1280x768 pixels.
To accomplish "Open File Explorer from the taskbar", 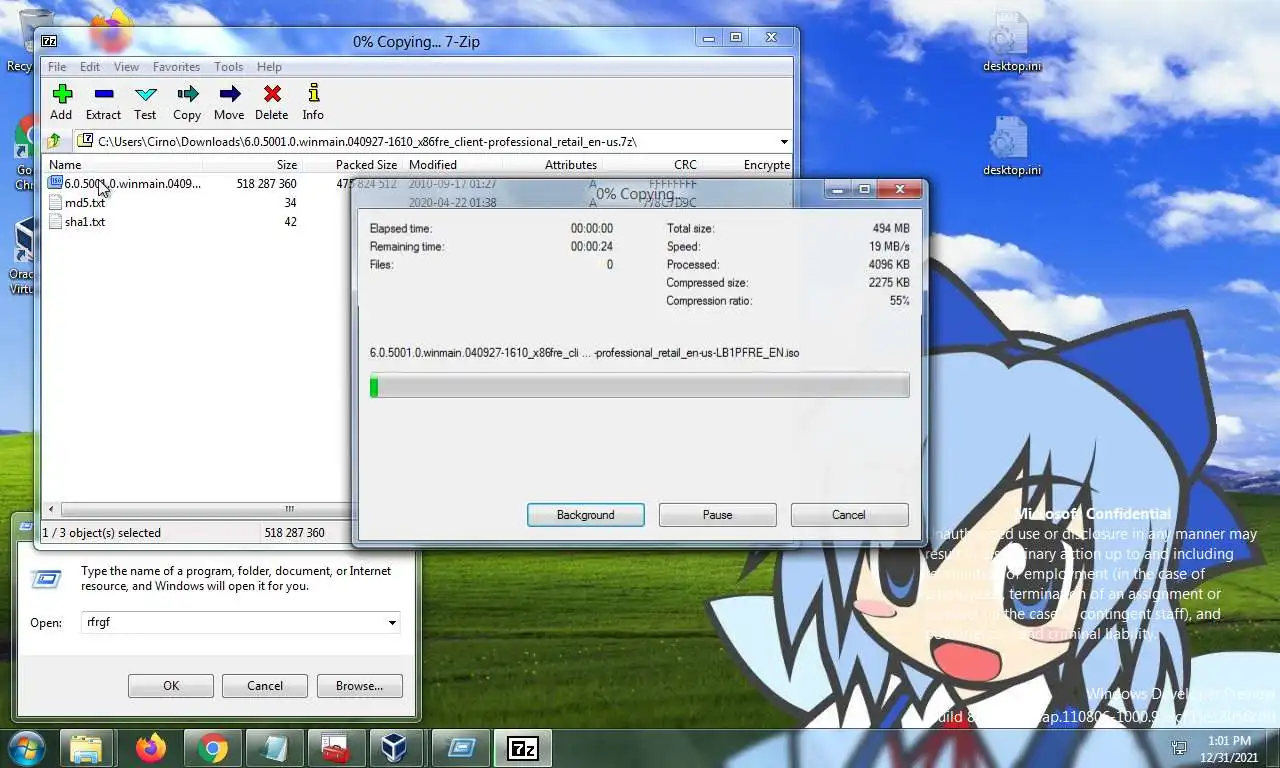I will coord(86,748).
